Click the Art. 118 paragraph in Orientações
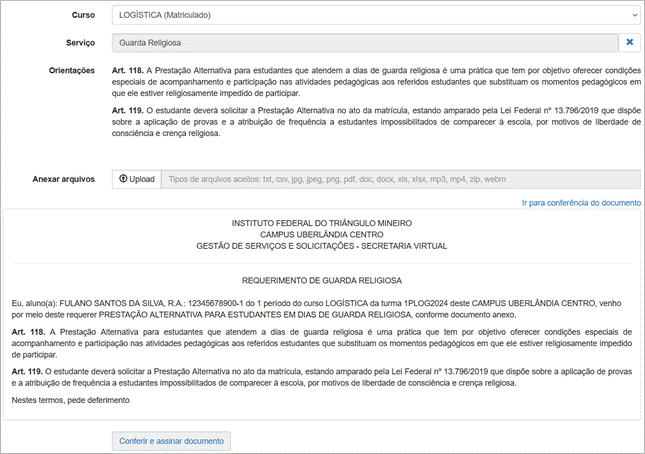 pyautogui.click(x=376, y=82)
